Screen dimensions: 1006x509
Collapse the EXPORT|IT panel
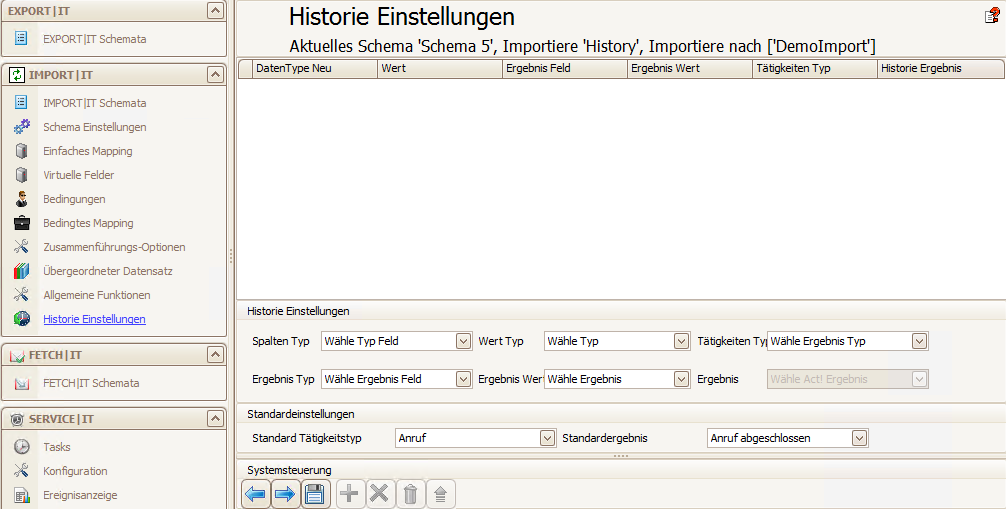(215, 10)
